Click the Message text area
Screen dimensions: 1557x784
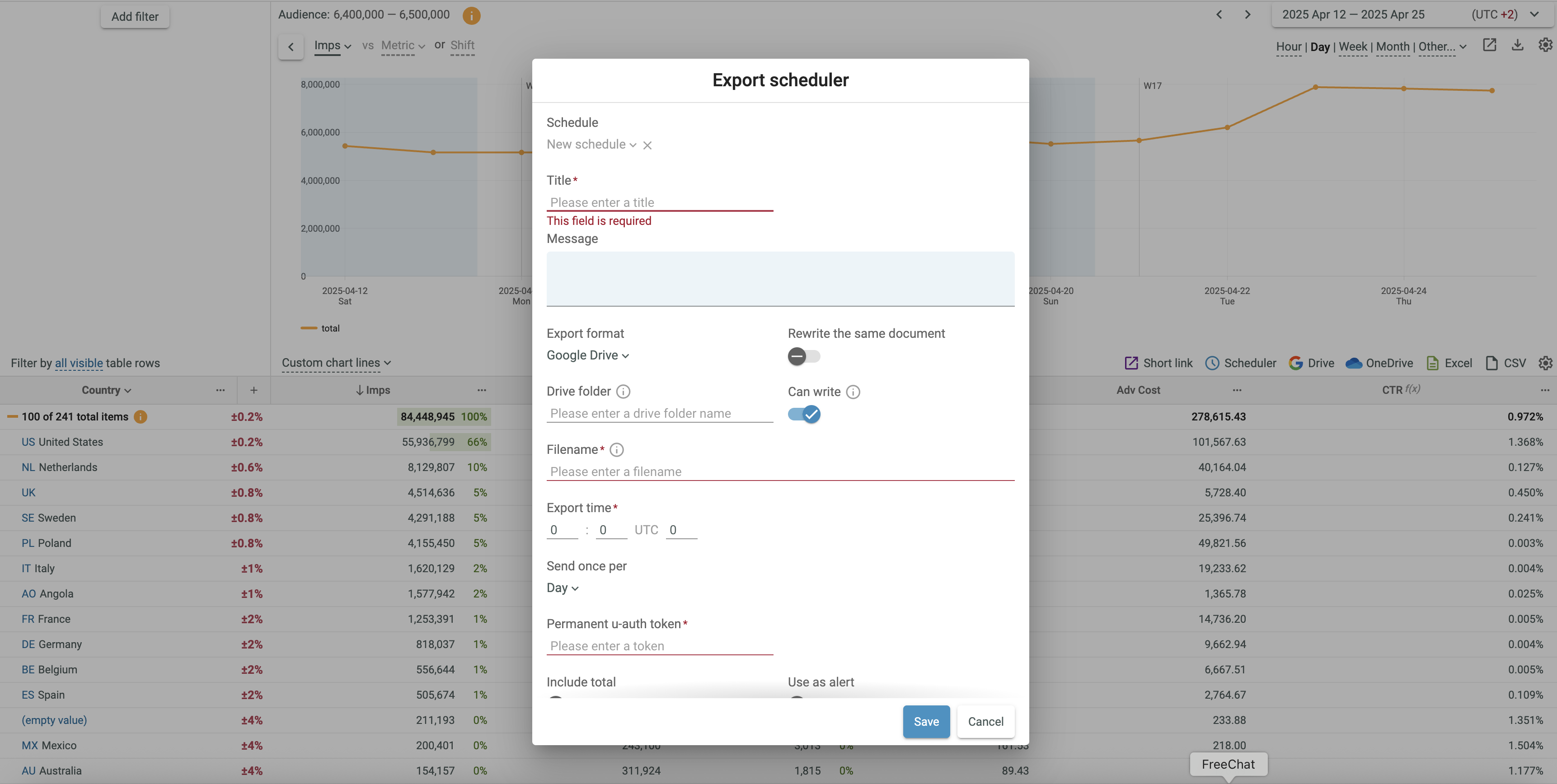click(x=780, y=279)
